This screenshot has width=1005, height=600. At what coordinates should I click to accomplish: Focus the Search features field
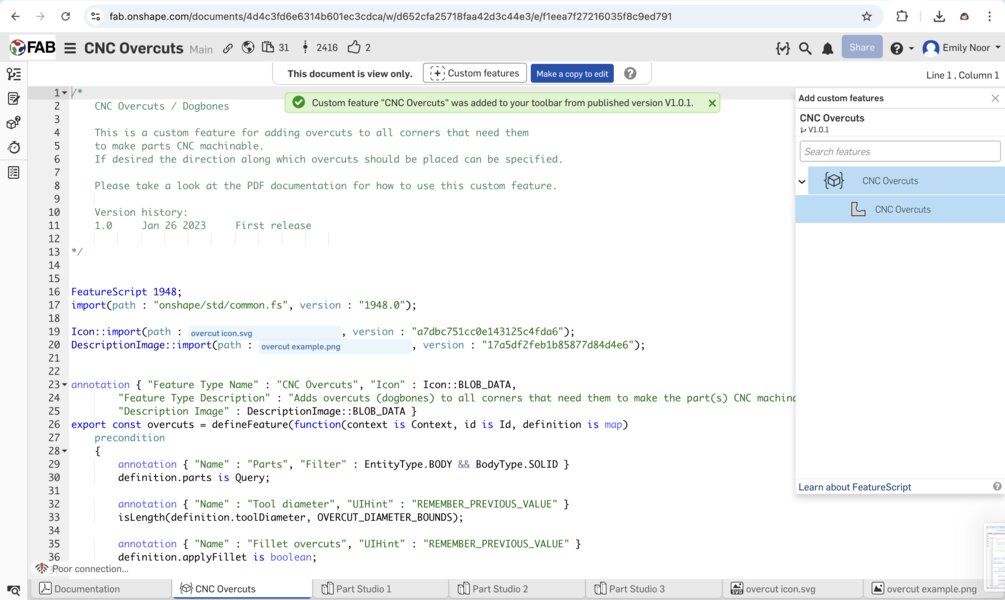[899, 151]
